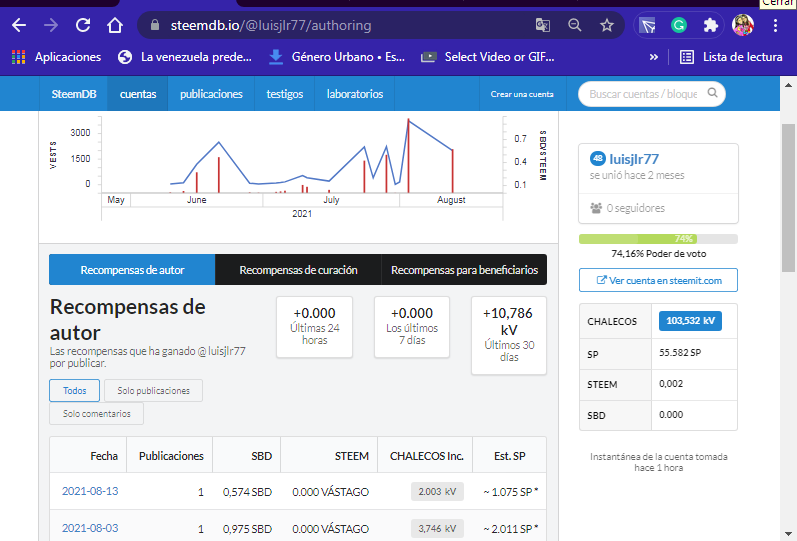Open the extensions puzzle icon
Screen dimensions: 797x541
coord(711,25)
